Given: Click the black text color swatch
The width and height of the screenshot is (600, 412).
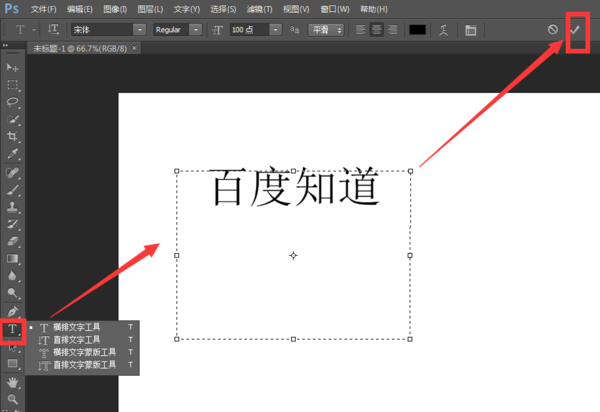Looking at the screenshot, I should coord(417,30).
